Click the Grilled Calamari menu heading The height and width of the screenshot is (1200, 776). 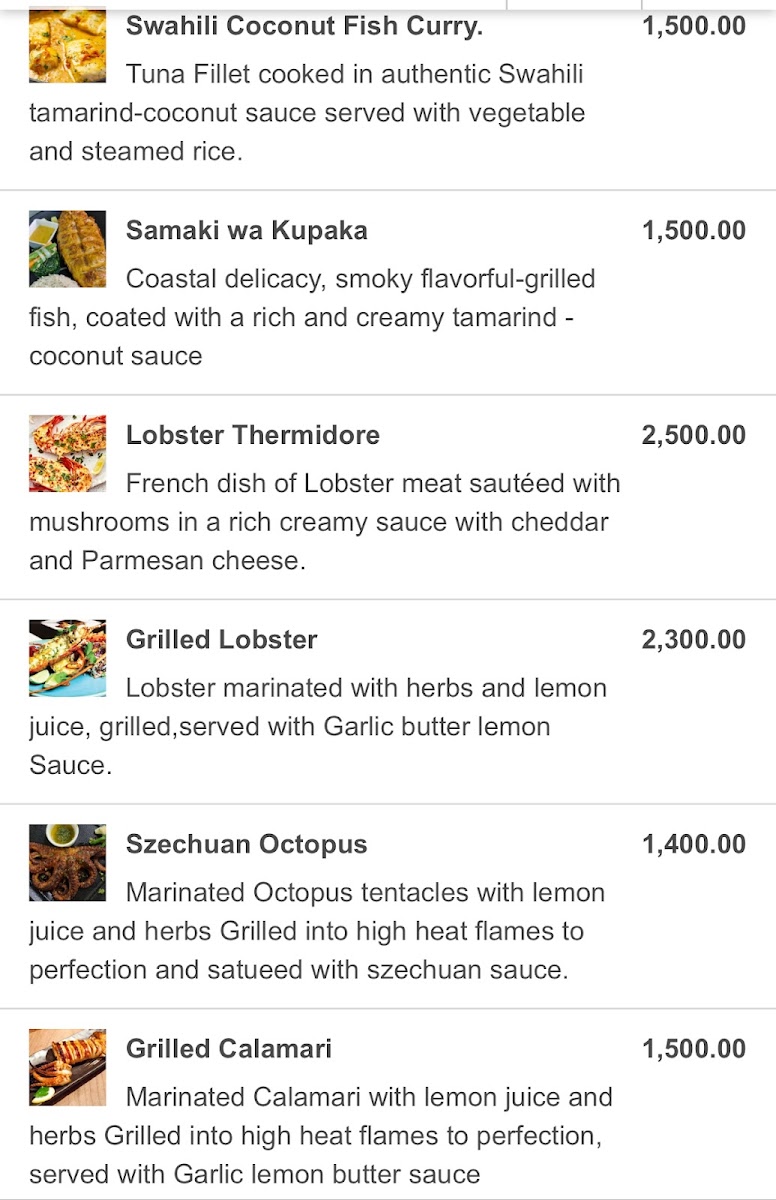[228, 1048]
